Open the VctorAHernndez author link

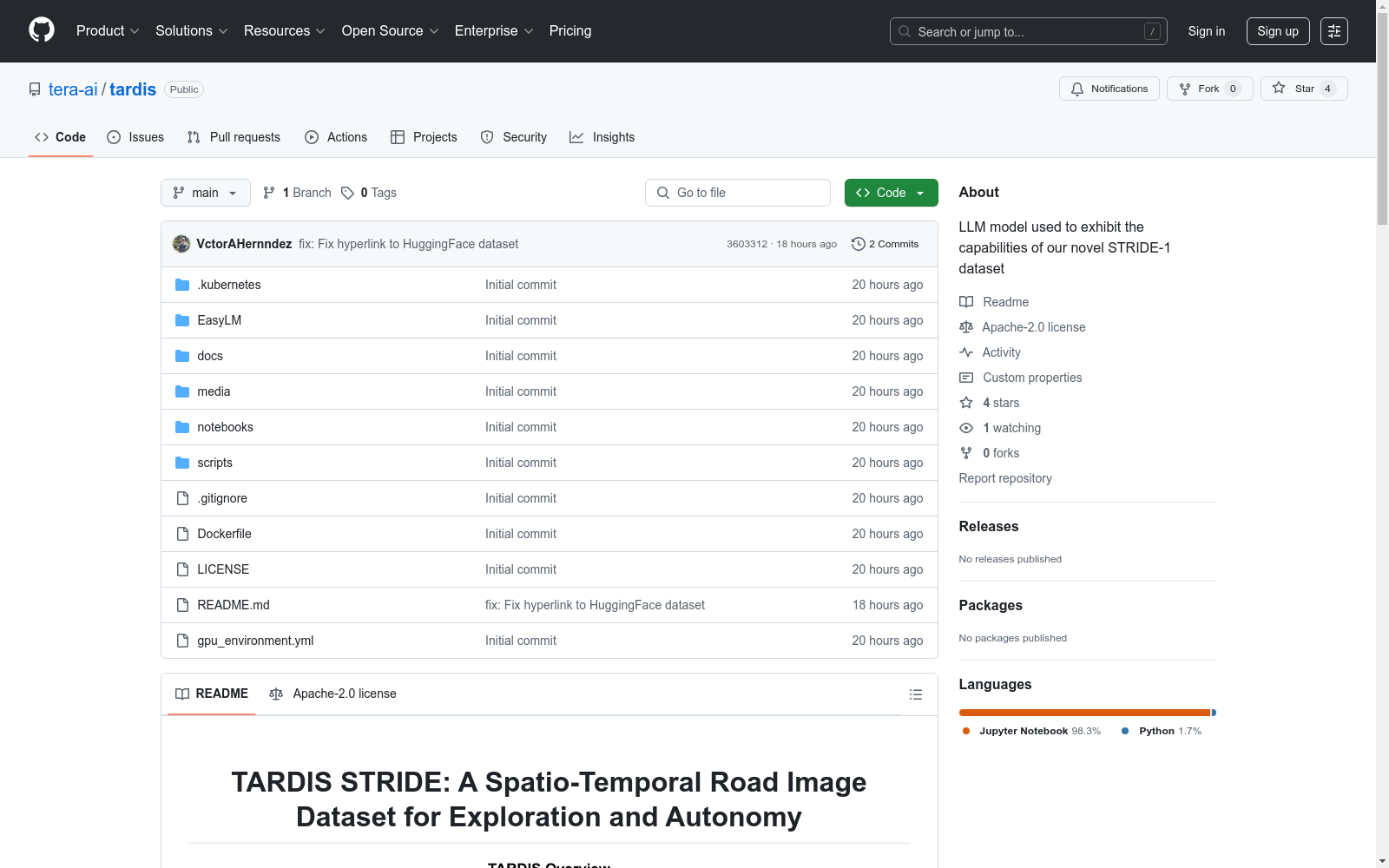click(x=244, y=244)
